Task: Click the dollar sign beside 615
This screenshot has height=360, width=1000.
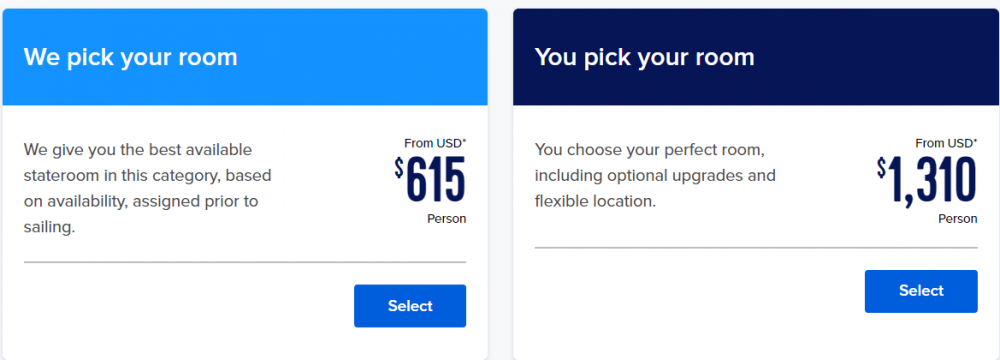Action: (x=399, y=168)
